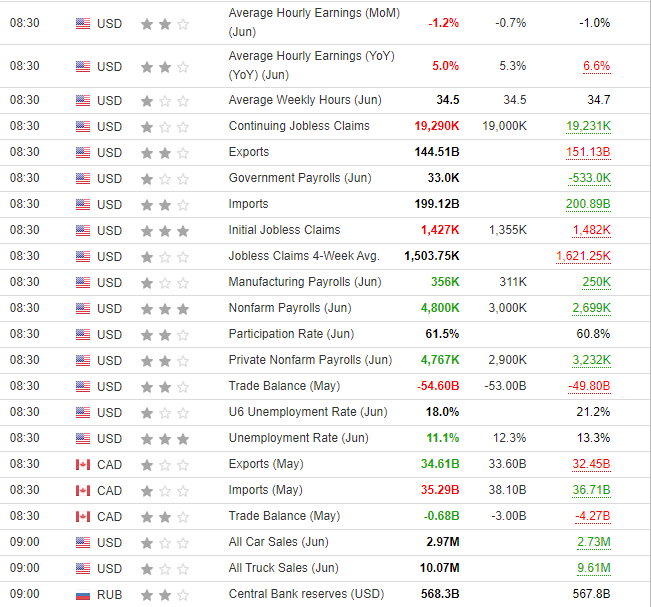Click revised previous value 2.73M
The width and height of the screenshot is (651, 607).
coord(594,542)
